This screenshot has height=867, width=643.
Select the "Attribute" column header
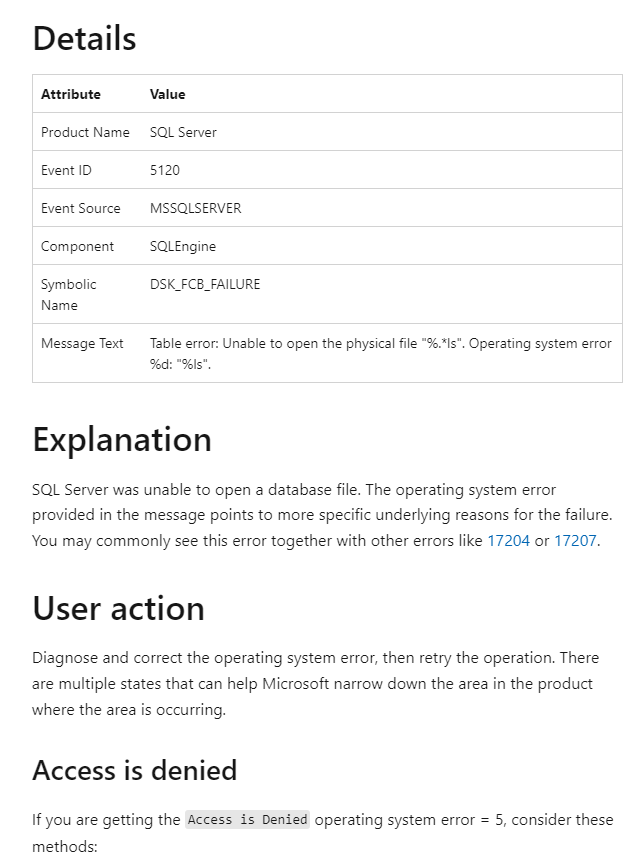(71, 94)
